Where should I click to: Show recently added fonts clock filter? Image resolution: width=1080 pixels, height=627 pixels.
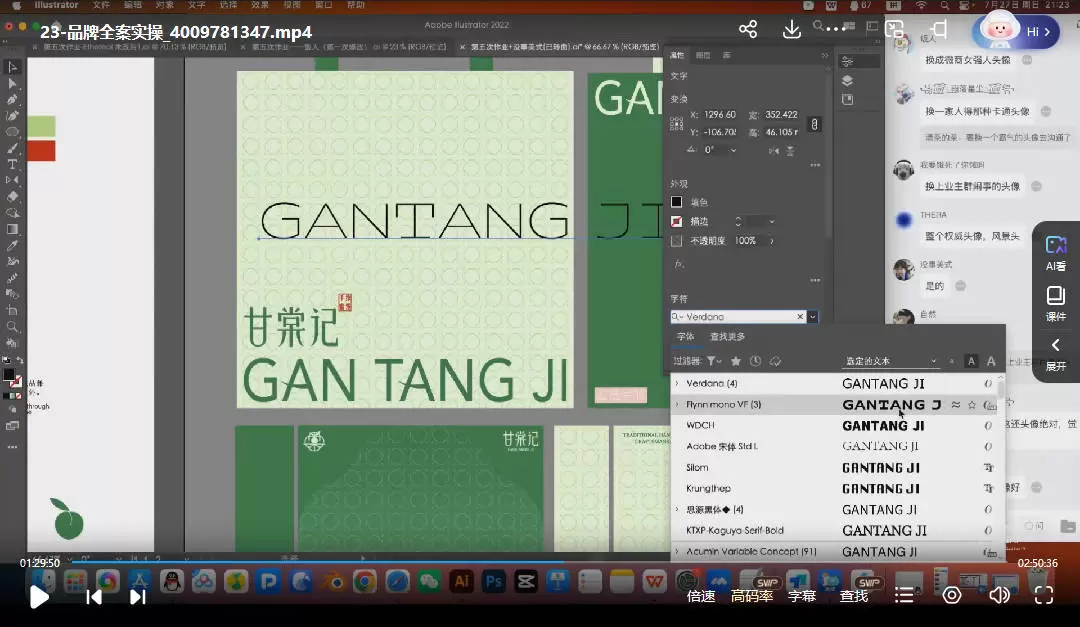(756, 361)
